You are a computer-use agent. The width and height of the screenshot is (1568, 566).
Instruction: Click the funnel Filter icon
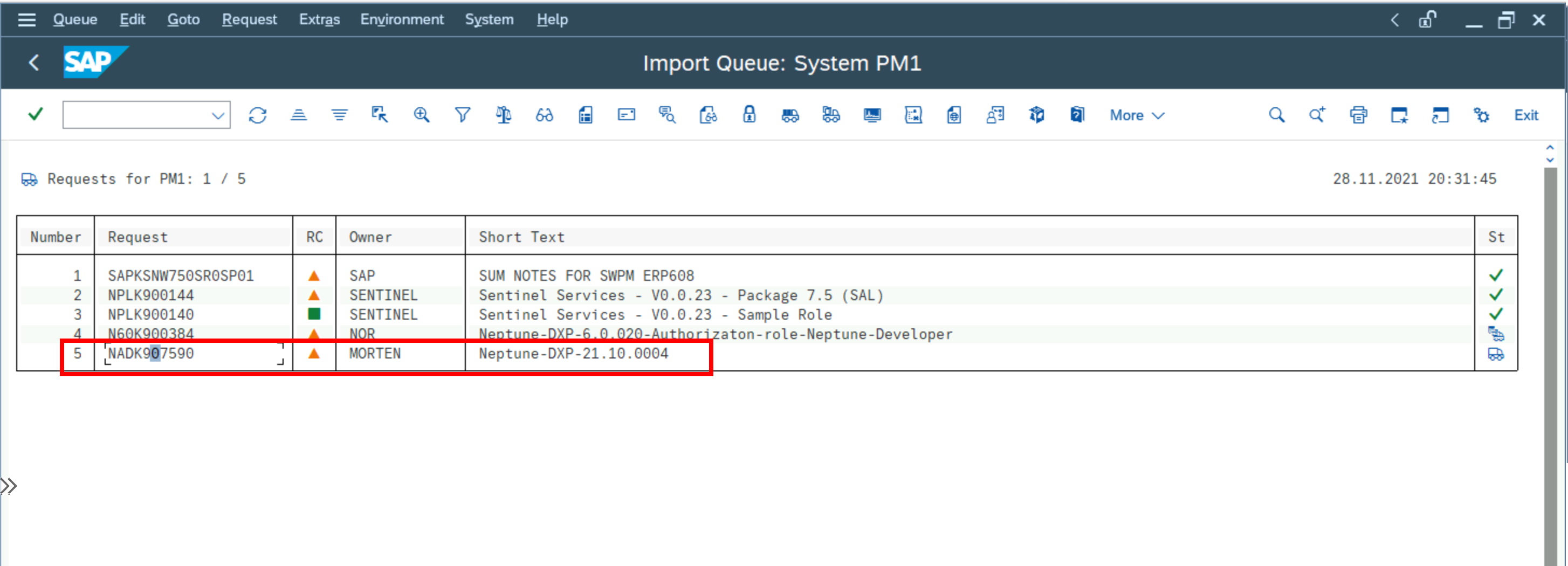point(463,115)
